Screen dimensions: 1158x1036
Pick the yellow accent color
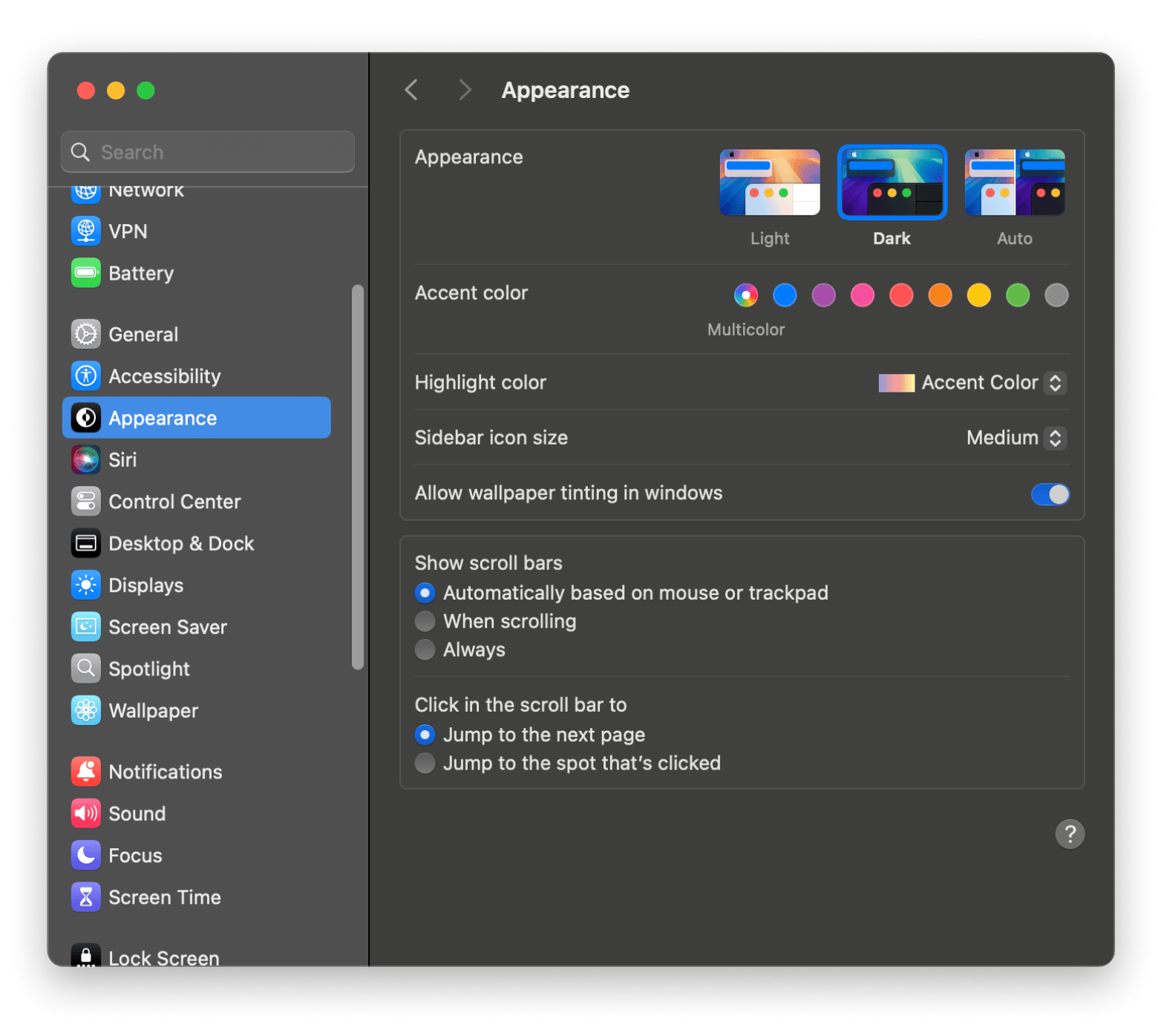tap(979, 295)
